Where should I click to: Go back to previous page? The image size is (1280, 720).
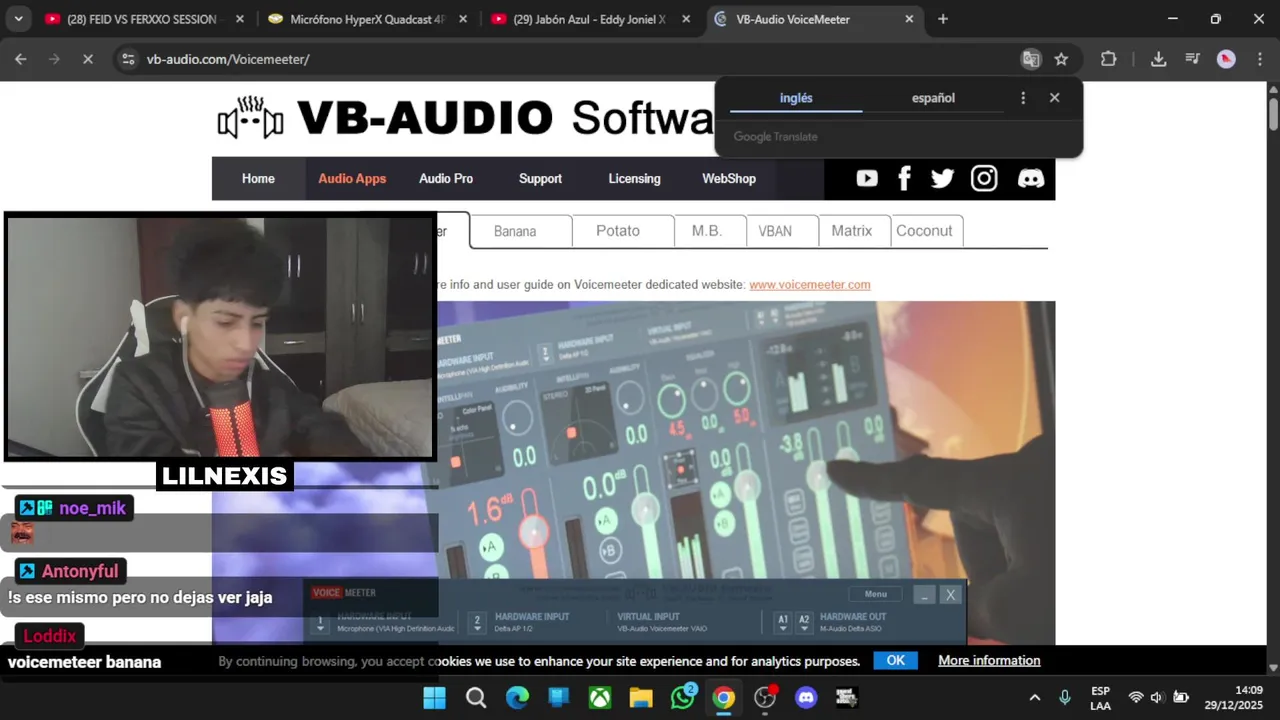click(21, 59)
